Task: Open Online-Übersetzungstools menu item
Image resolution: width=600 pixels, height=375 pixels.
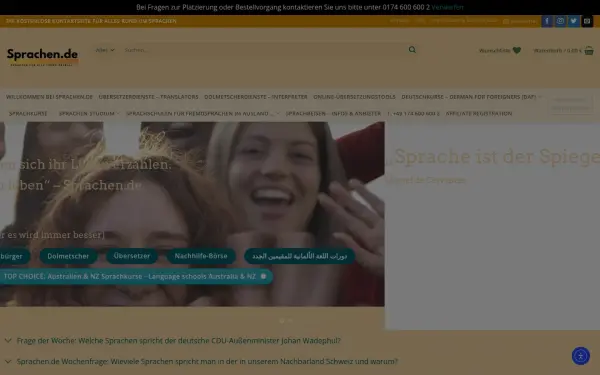Action: click(354, 97)
